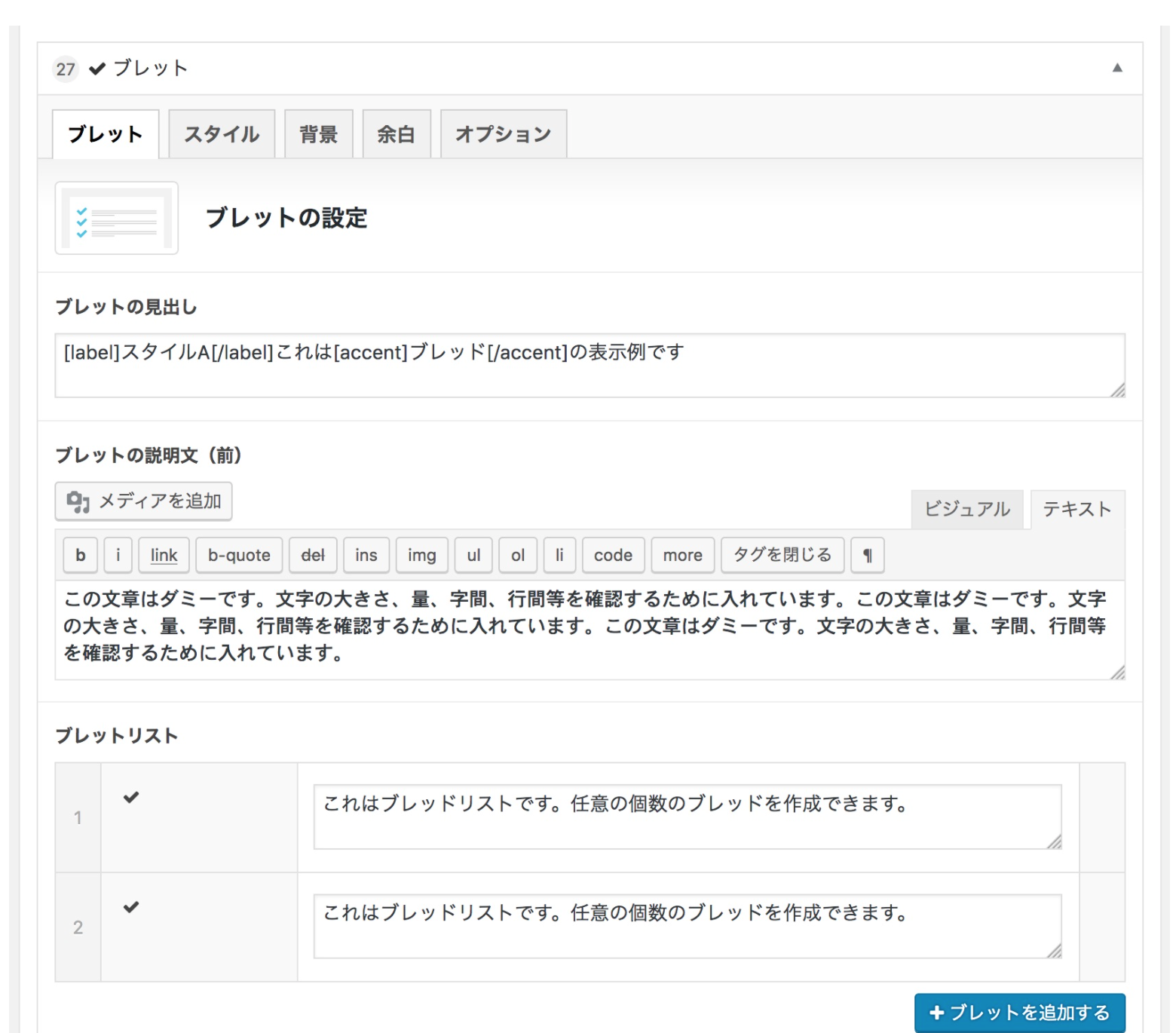This screenshot has width=1176, height=1033.
Task: Click the img quicktag button
Action: coord(421,556)
